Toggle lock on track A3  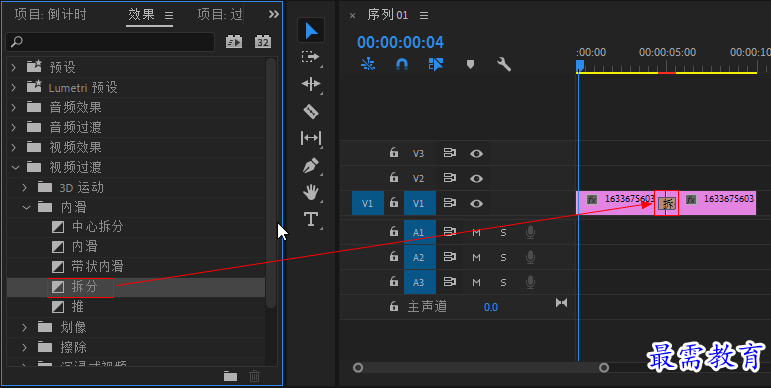tap(393, 281)
